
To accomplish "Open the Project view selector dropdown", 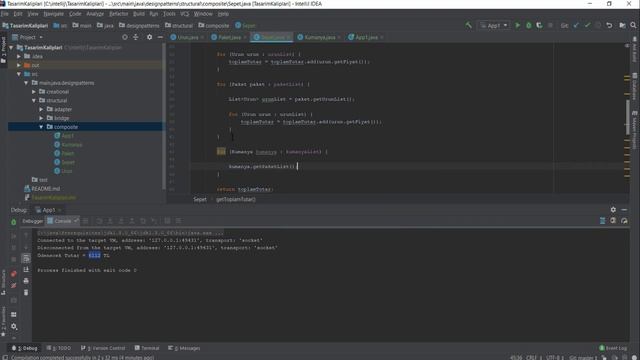I will tap(28, 37).
